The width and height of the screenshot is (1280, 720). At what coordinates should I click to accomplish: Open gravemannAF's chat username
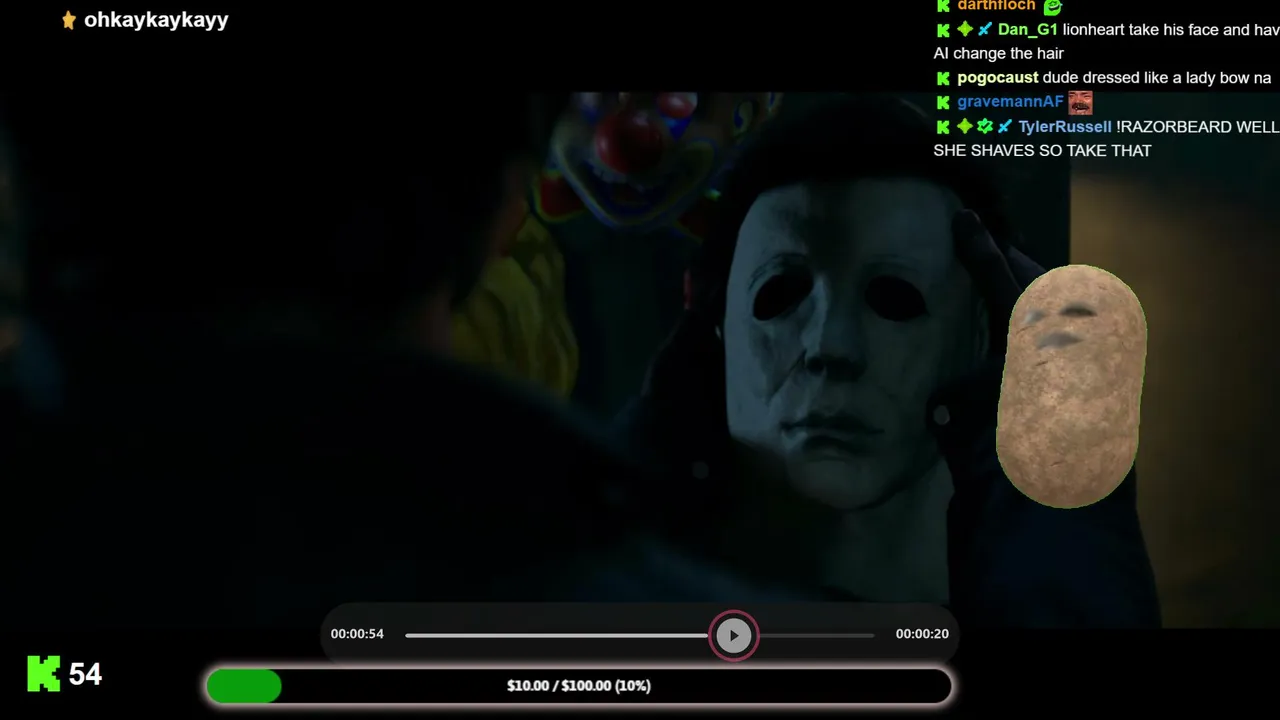pyautogui.click(x=1010, y=102)
